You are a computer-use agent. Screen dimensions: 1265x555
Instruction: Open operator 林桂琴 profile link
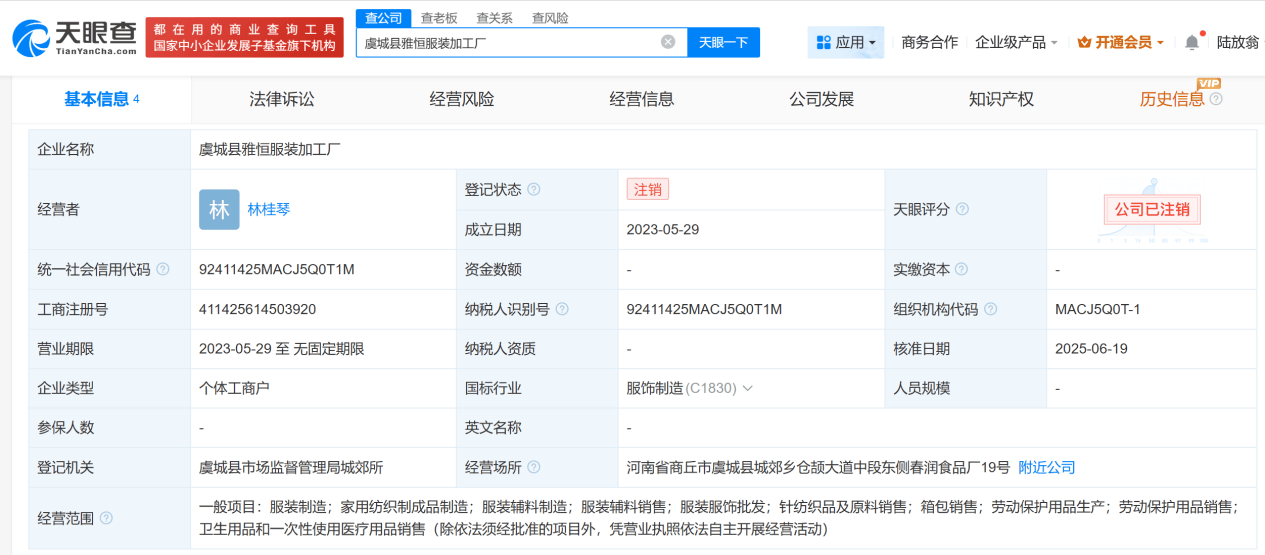[x=269, y=209]
